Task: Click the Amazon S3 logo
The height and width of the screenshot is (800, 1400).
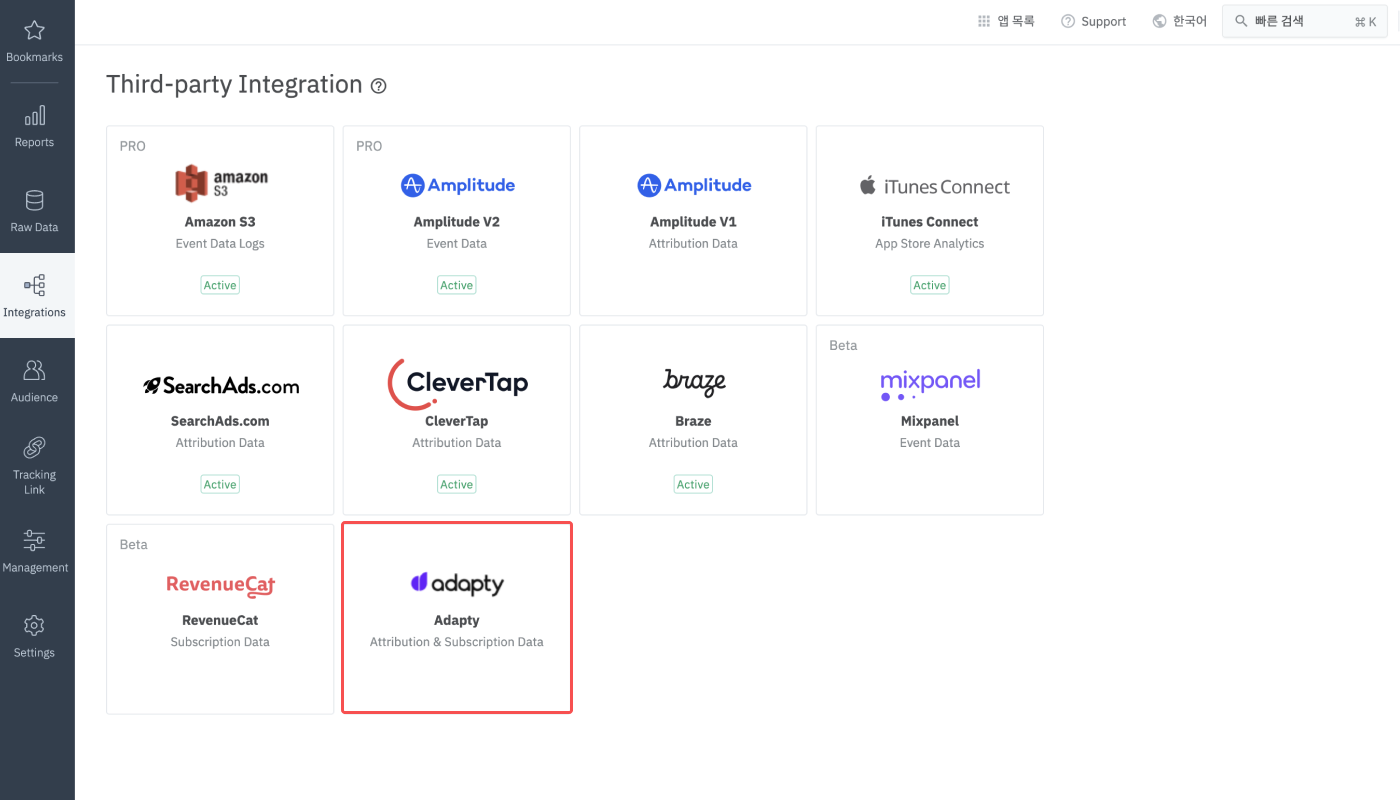Action: click(221, 184)
